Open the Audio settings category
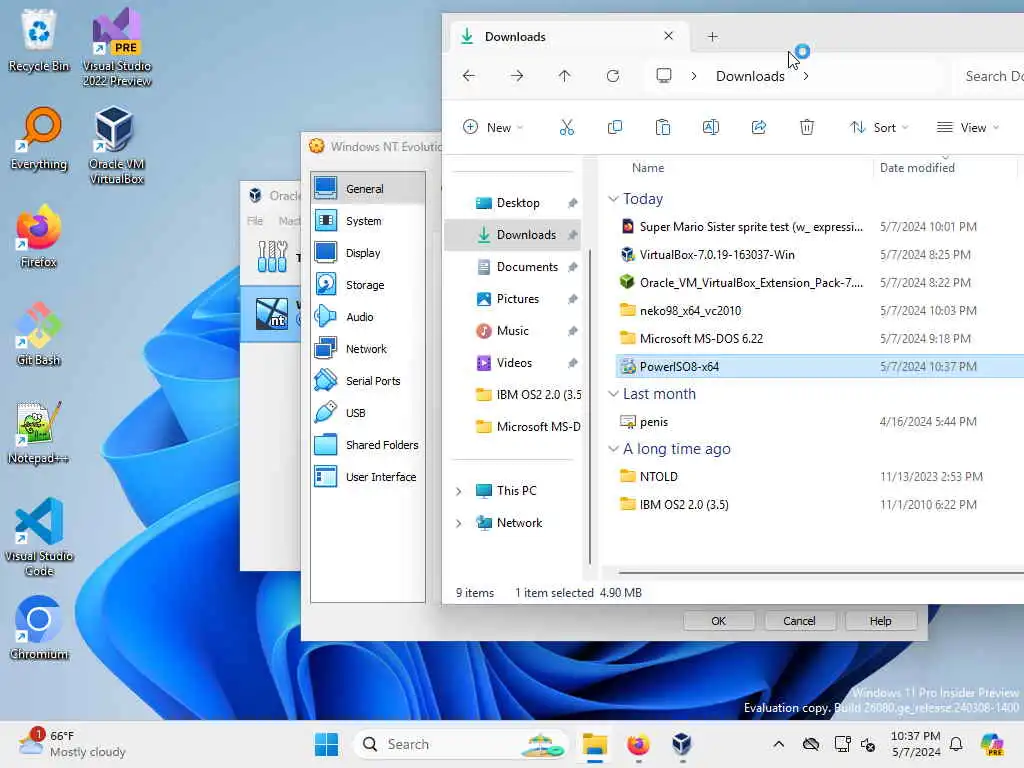1024x768 pixels. [x=368, y=317]
